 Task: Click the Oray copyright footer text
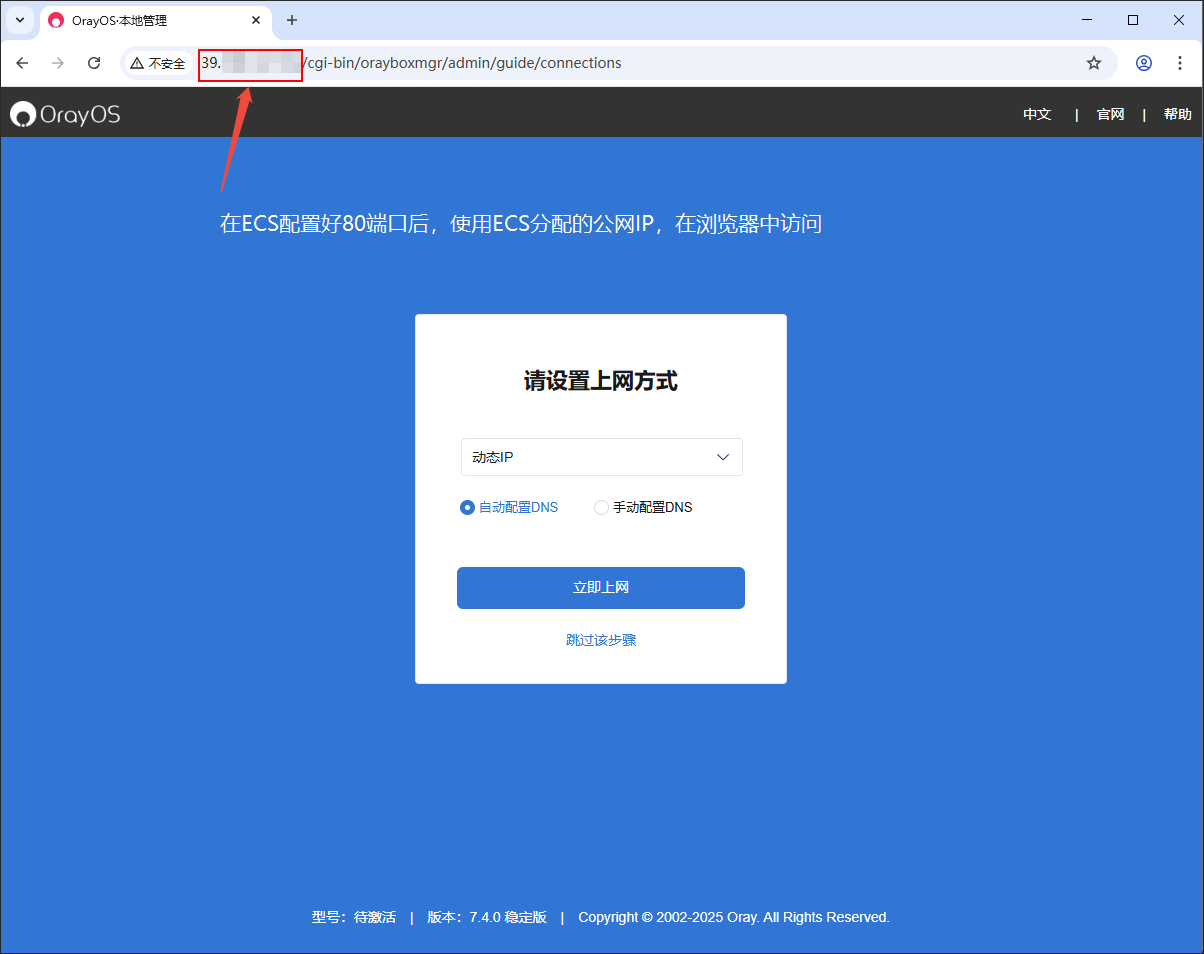(x=734, y=917)
